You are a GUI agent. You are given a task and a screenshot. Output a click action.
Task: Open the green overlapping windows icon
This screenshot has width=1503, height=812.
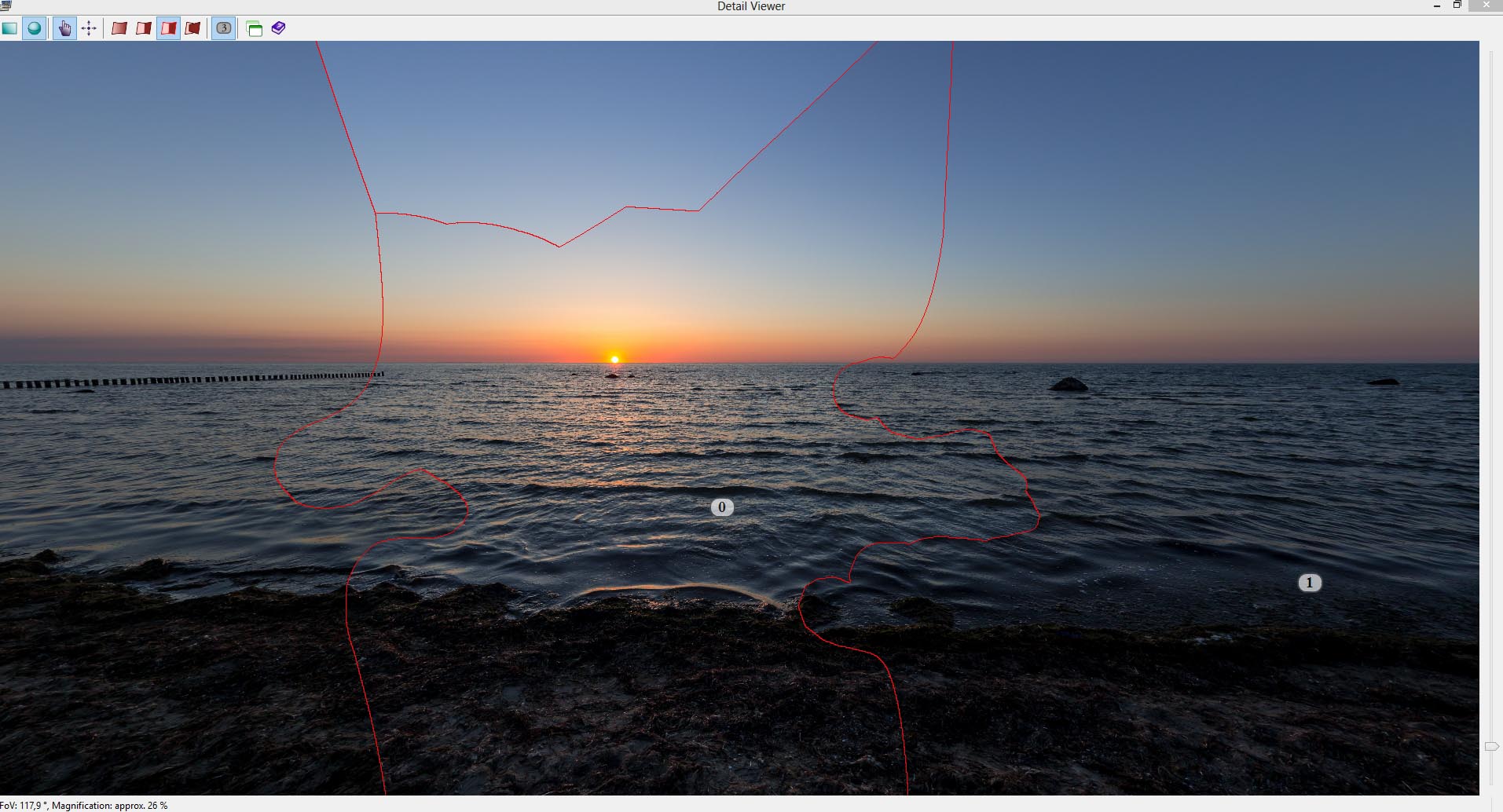[x=255, y=29]
